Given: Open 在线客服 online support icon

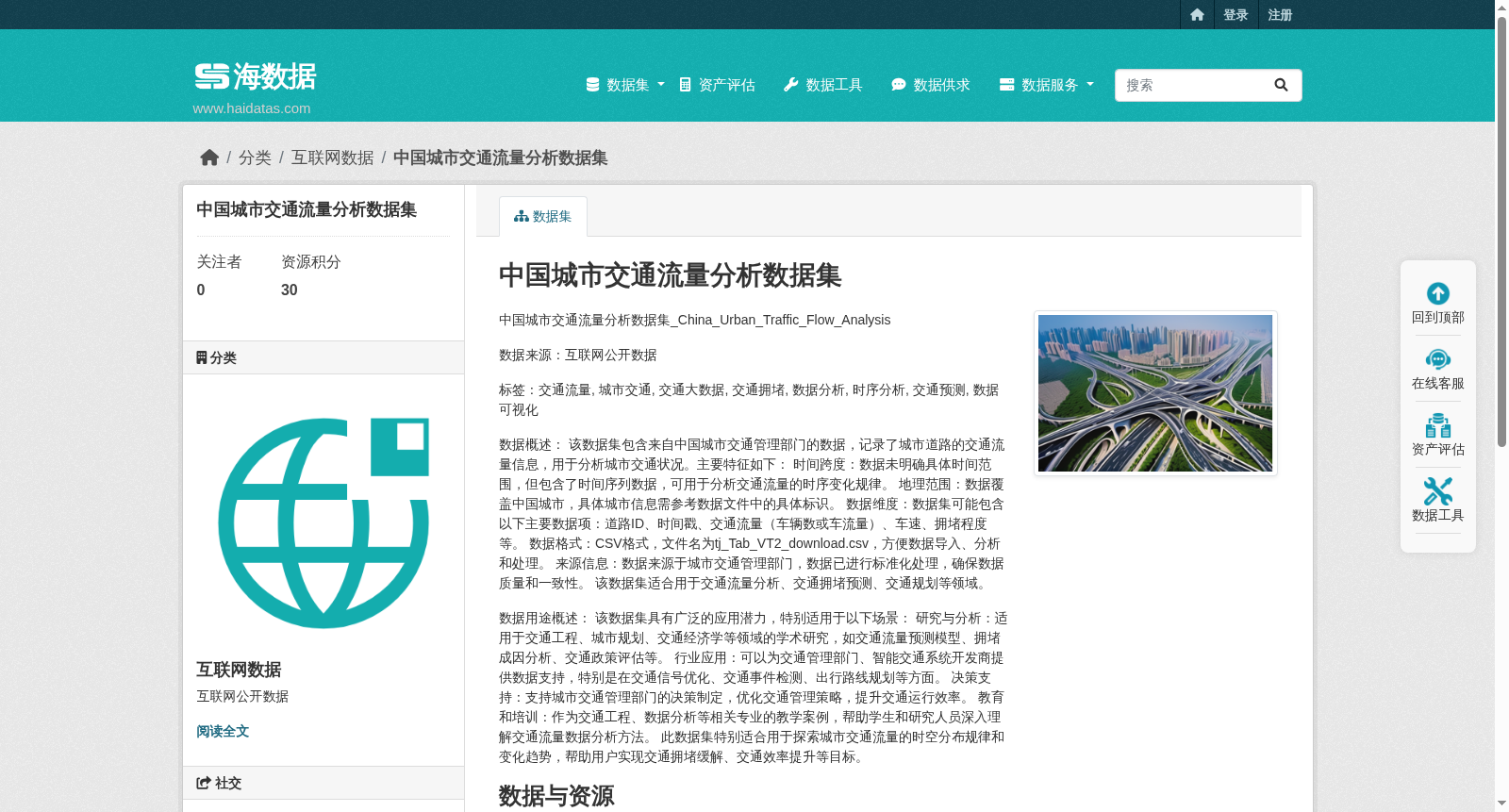Looking at the screenshot, I should click(1438, 359).
